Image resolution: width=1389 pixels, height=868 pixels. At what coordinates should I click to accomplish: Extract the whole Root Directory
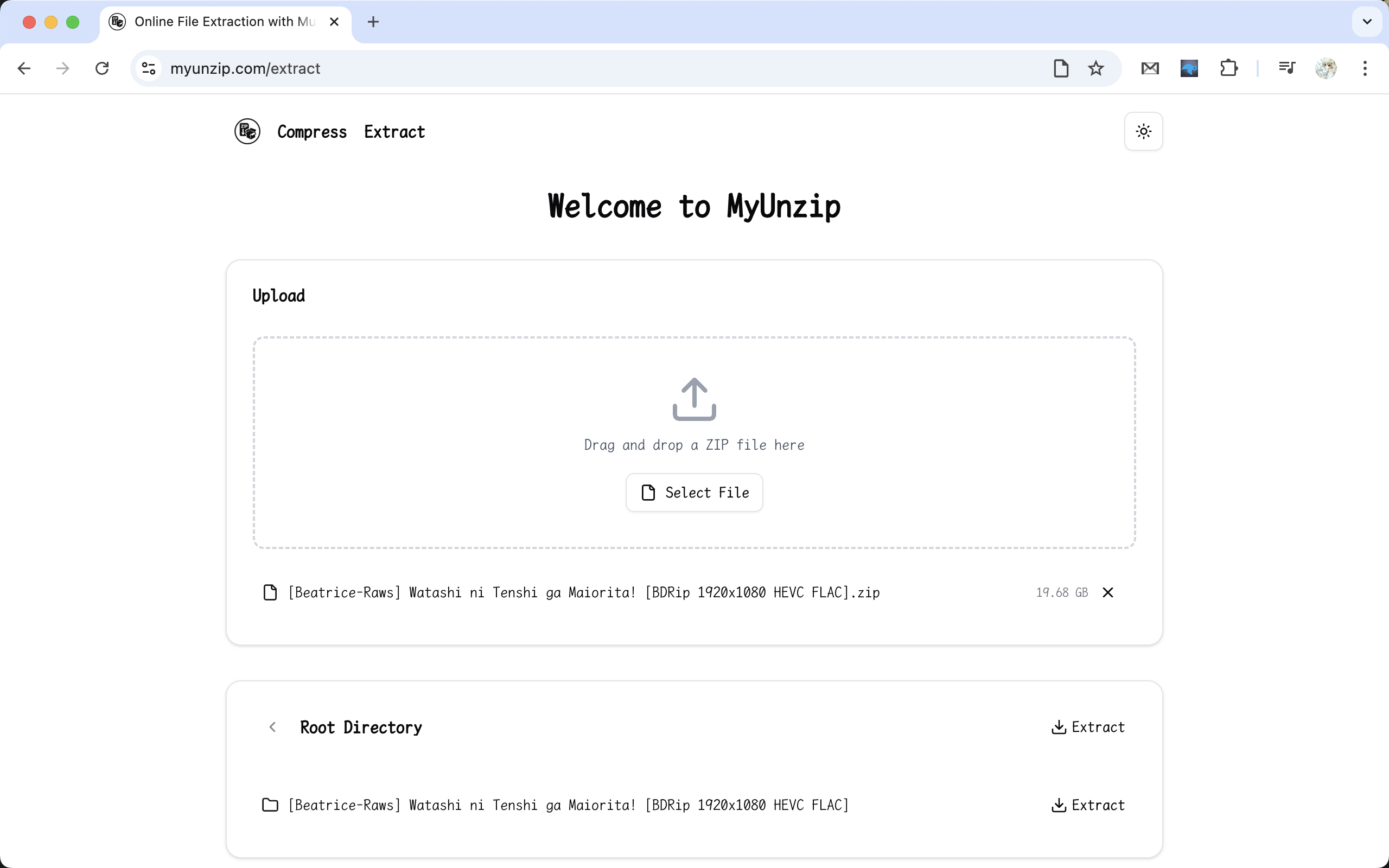click(x=1088, y=727)
